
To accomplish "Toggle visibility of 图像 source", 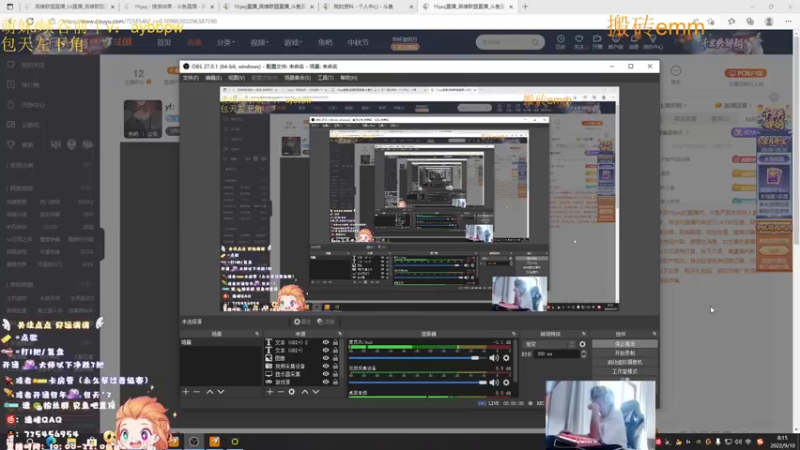I will pyautogui.click(x=326, y=358).
